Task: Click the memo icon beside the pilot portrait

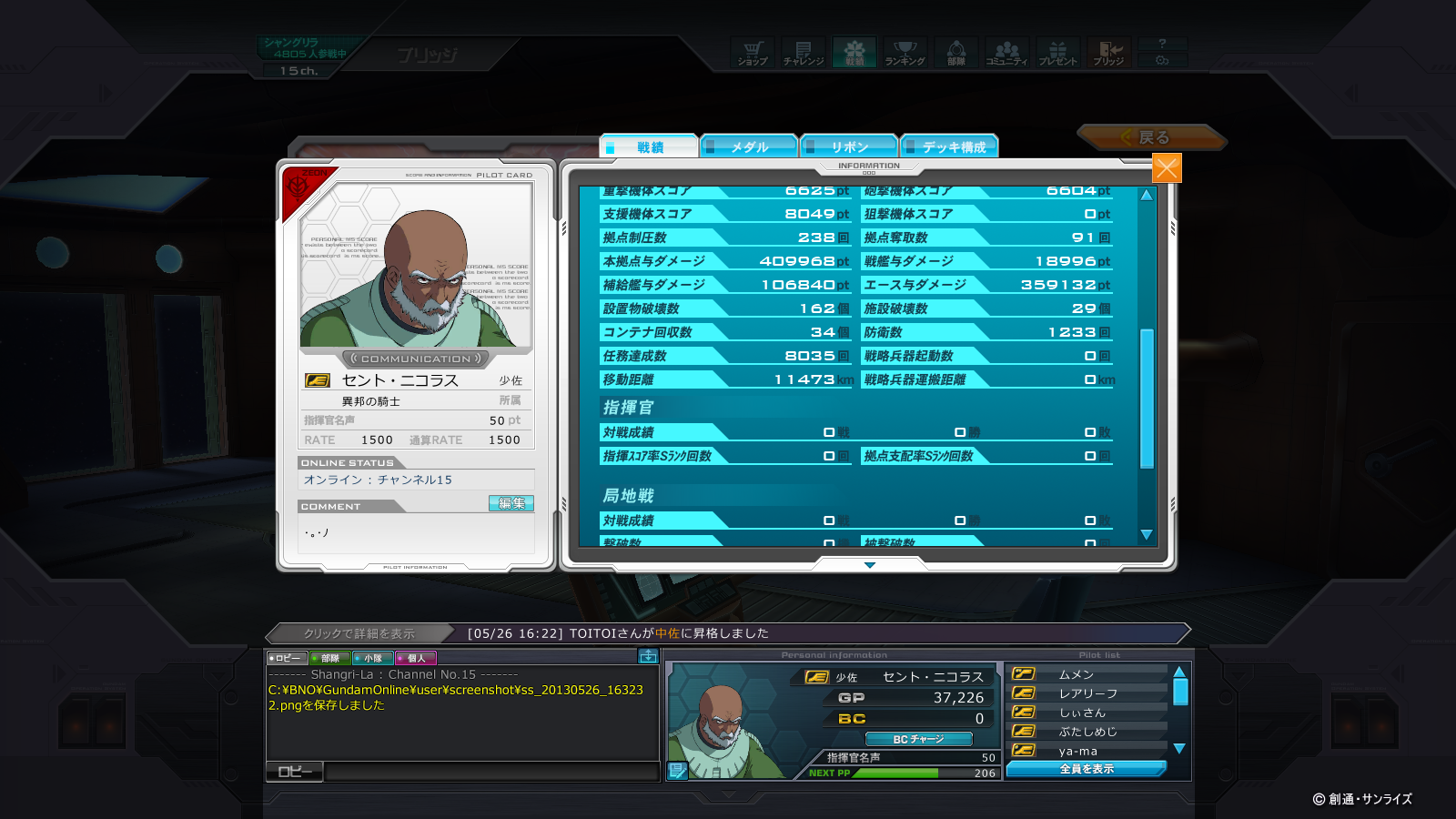Action: point(677,771)
